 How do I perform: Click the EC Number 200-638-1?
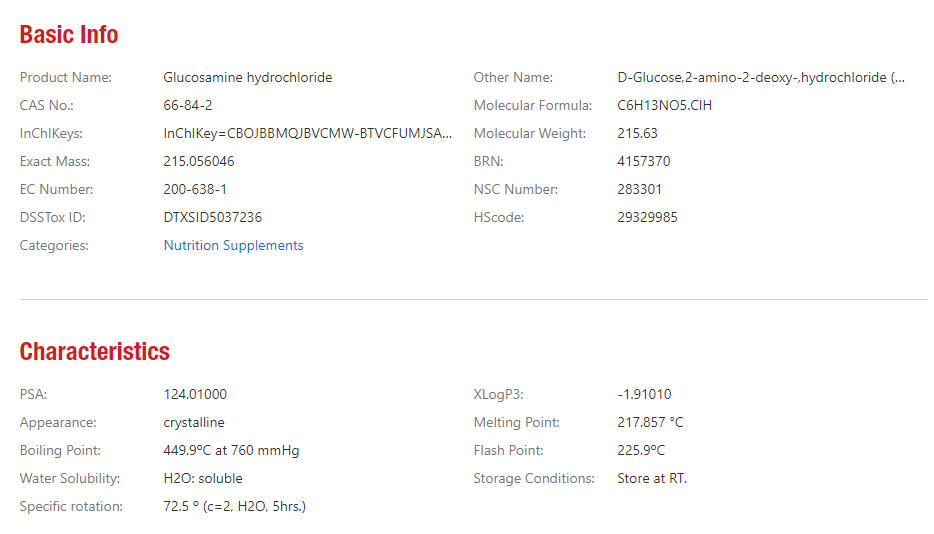(x=195, y=190)
